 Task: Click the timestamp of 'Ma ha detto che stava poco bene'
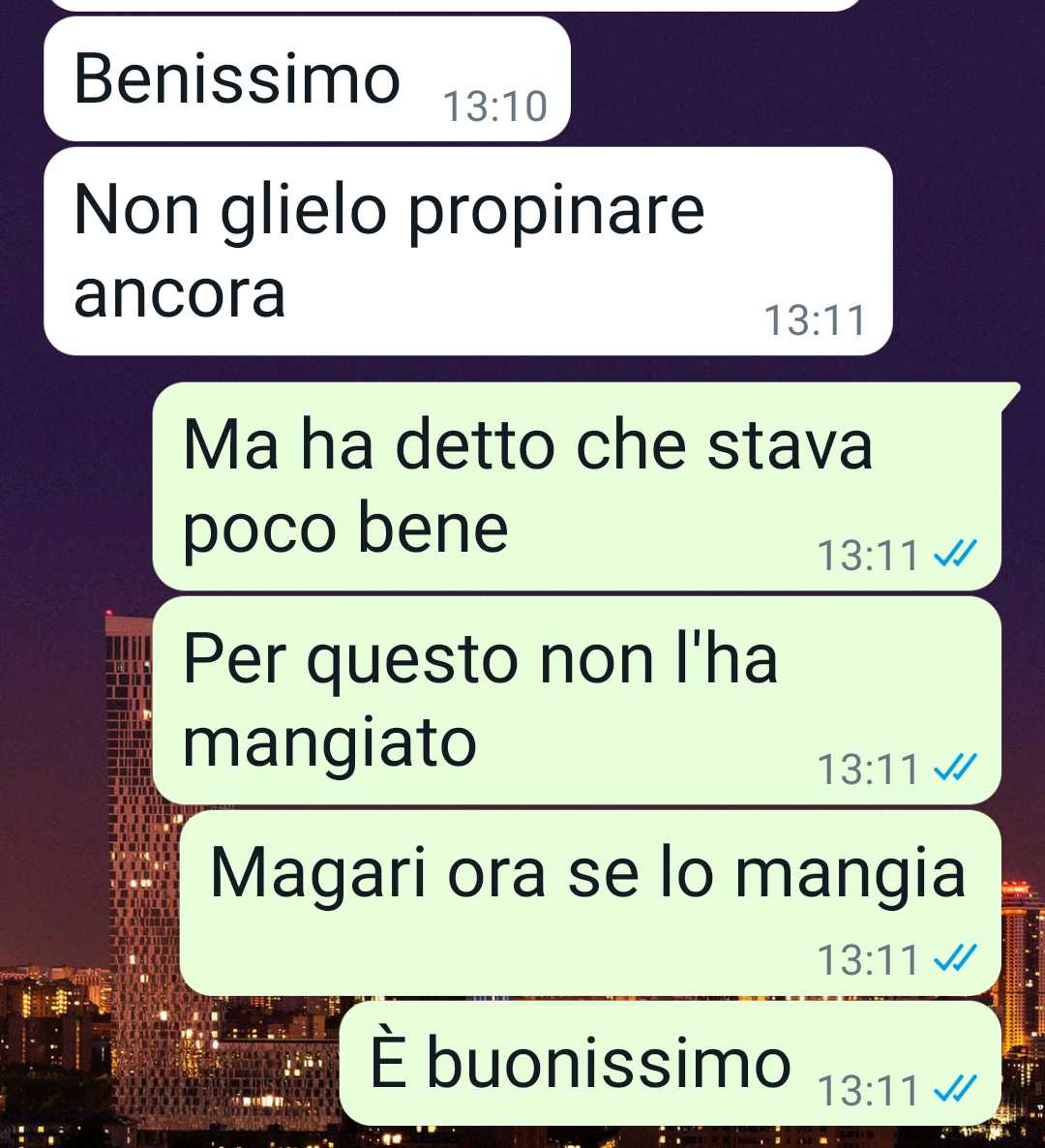coord(868,555)
